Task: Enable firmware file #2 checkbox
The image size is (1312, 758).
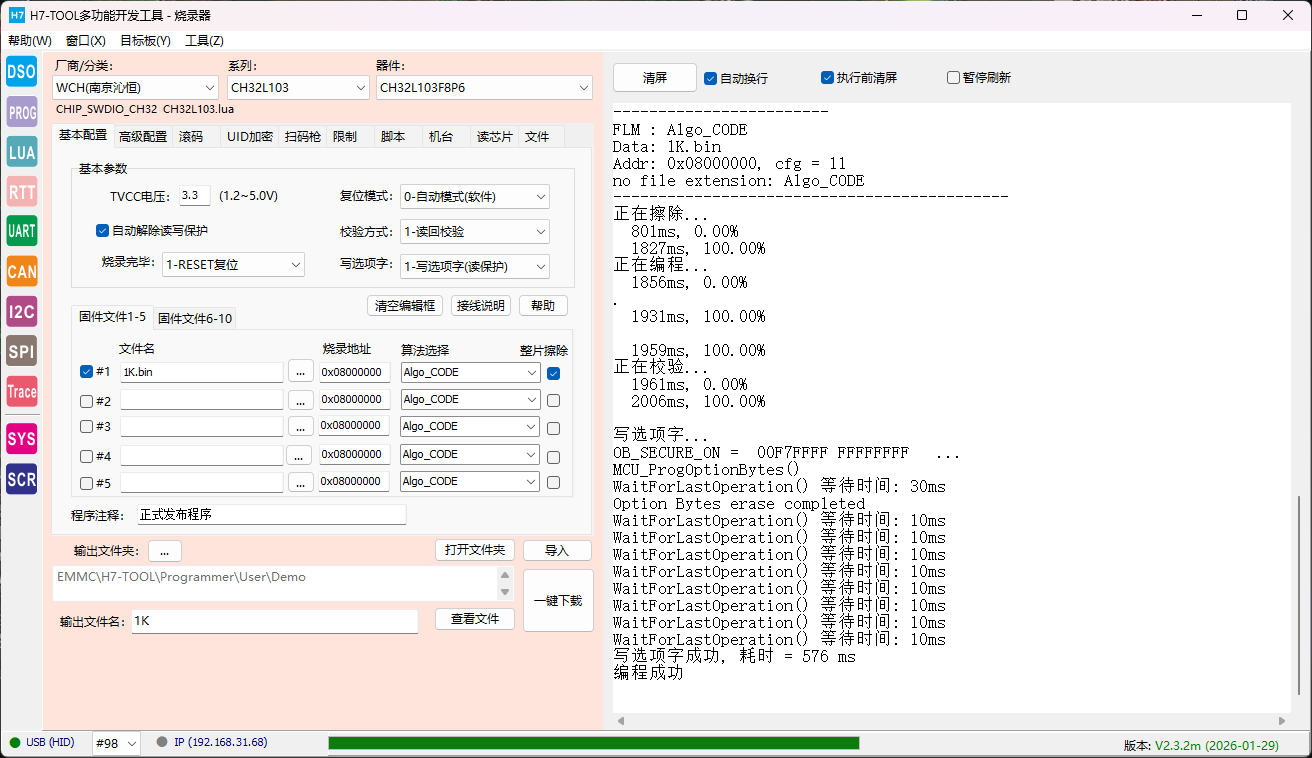Action: pyautogui.click(x=86, y=401)
